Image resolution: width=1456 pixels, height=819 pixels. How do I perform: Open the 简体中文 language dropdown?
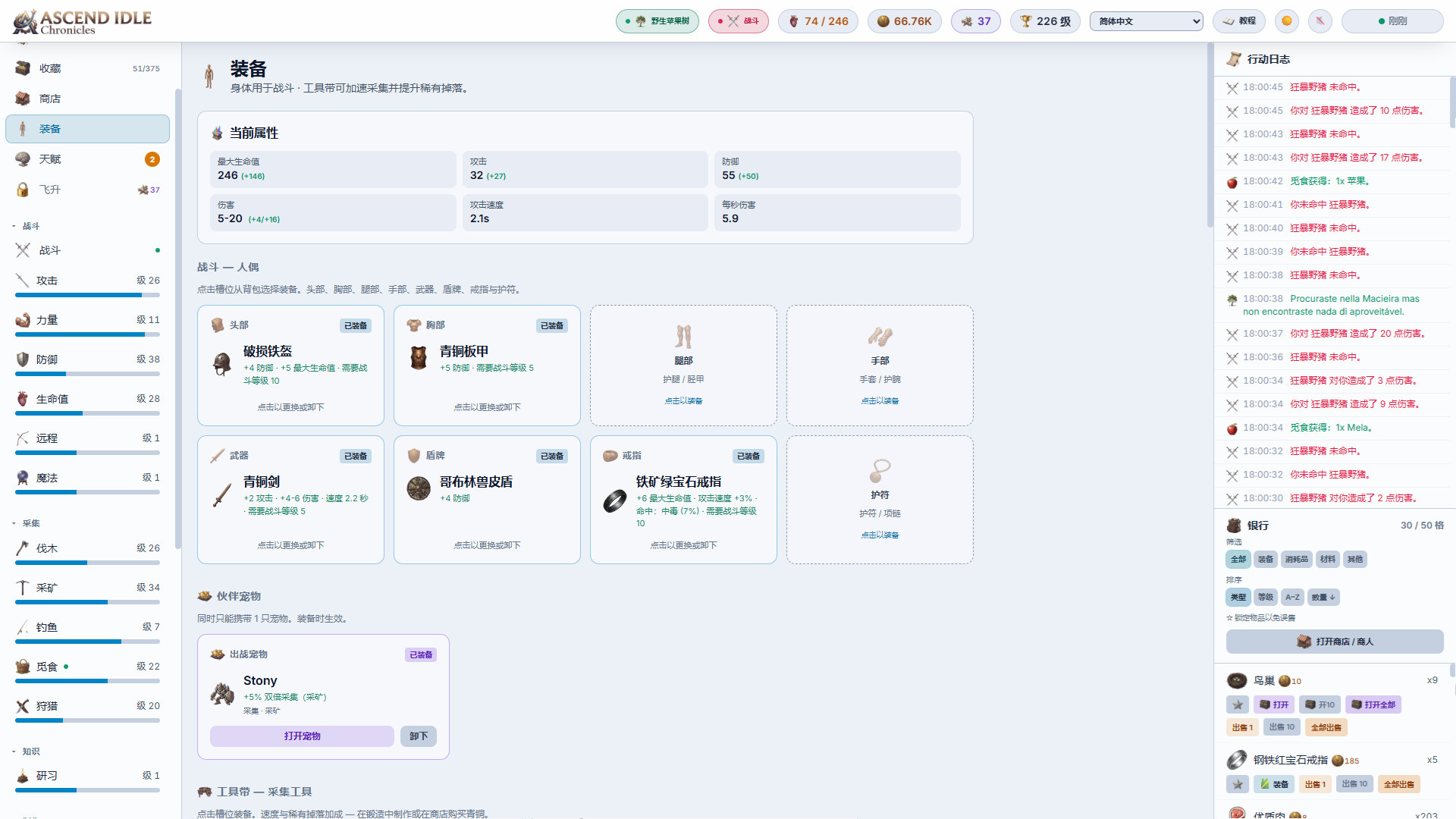[1146, 21]
